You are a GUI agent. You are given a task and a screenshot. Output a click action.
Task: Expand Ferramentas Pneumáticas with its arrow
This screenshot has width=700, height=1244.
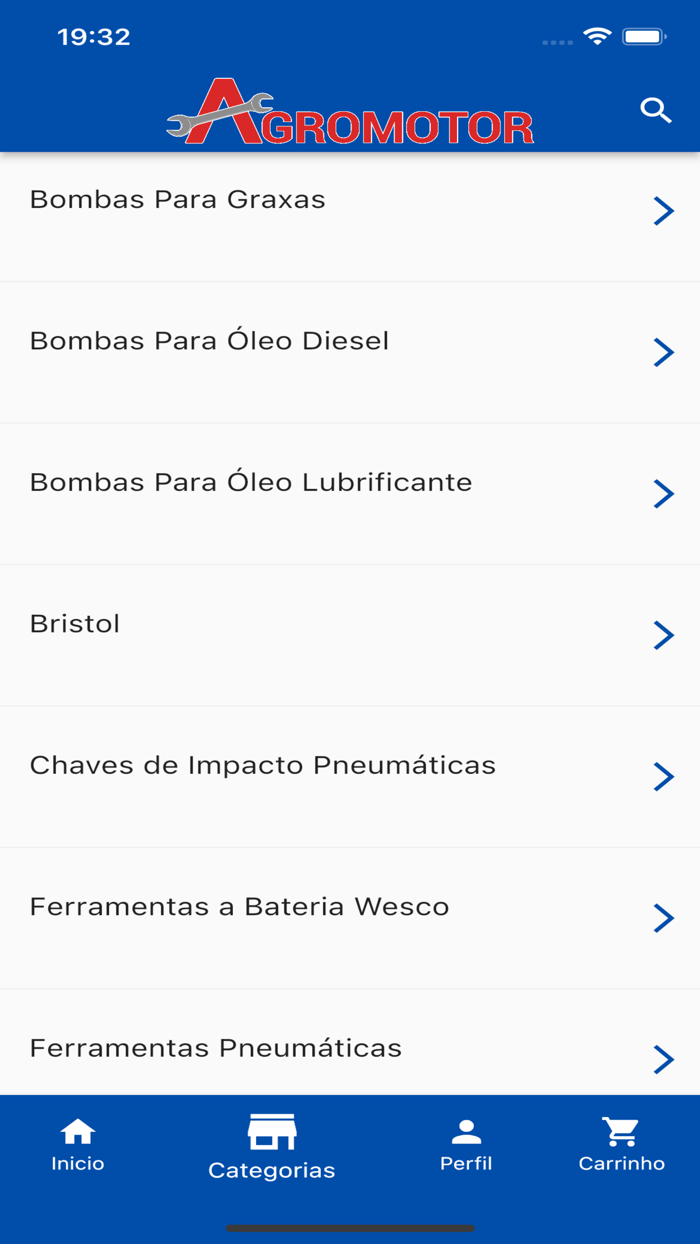(x=664, y=1059)
